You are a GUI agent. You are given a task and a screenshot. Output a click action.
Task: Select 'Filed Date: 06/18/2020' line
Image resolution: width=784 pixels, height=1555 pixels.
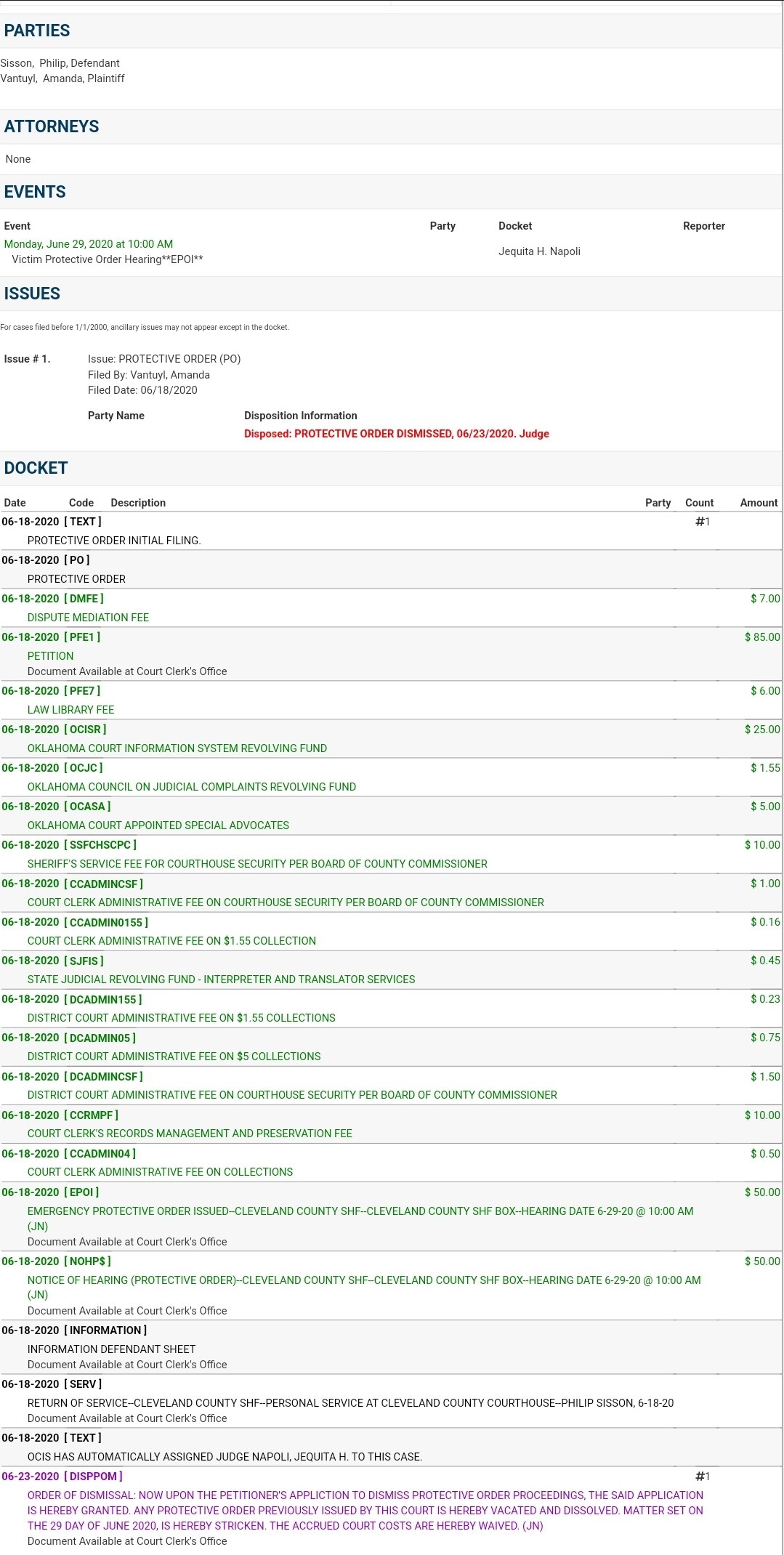coord(142,390)
